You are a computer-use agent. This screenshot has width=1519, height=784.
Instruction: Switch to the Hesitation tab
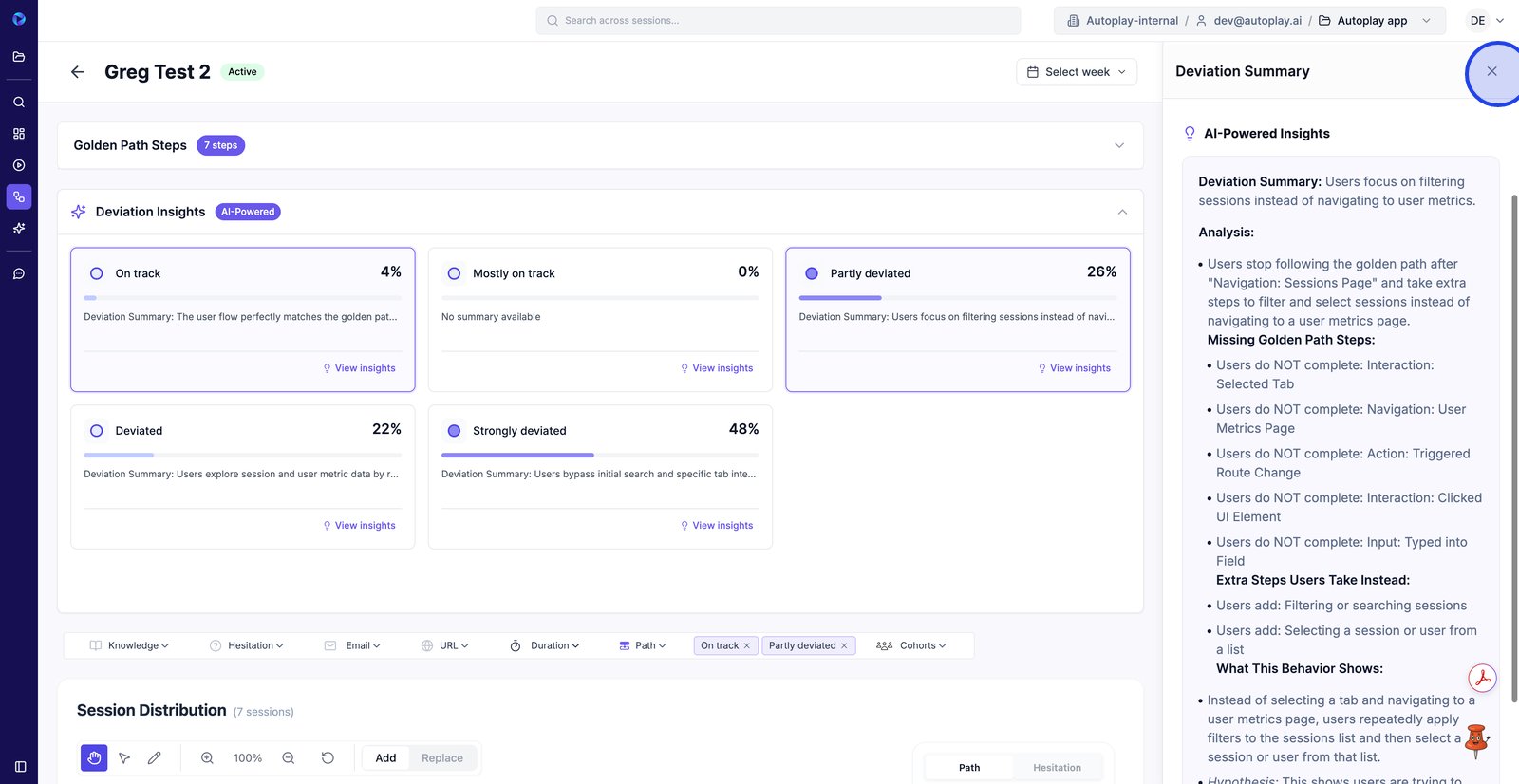1057,768
